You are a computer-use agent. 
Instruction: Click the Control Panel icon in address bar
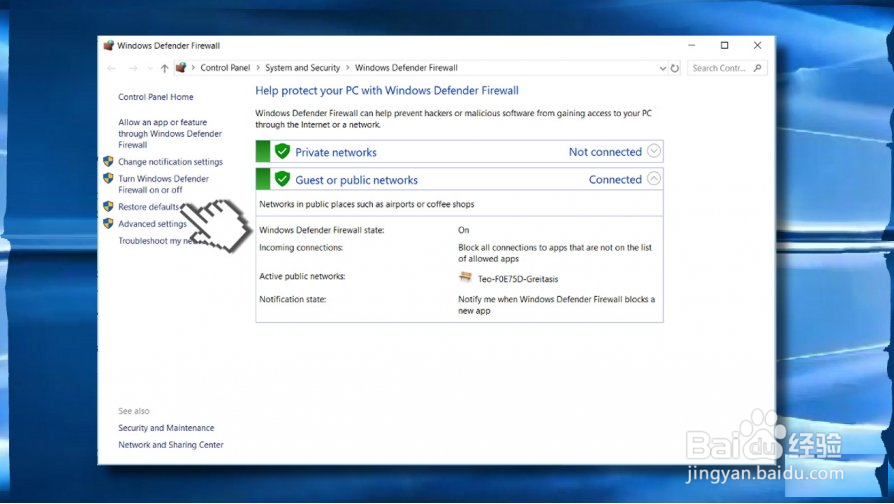tap(181, 68)
